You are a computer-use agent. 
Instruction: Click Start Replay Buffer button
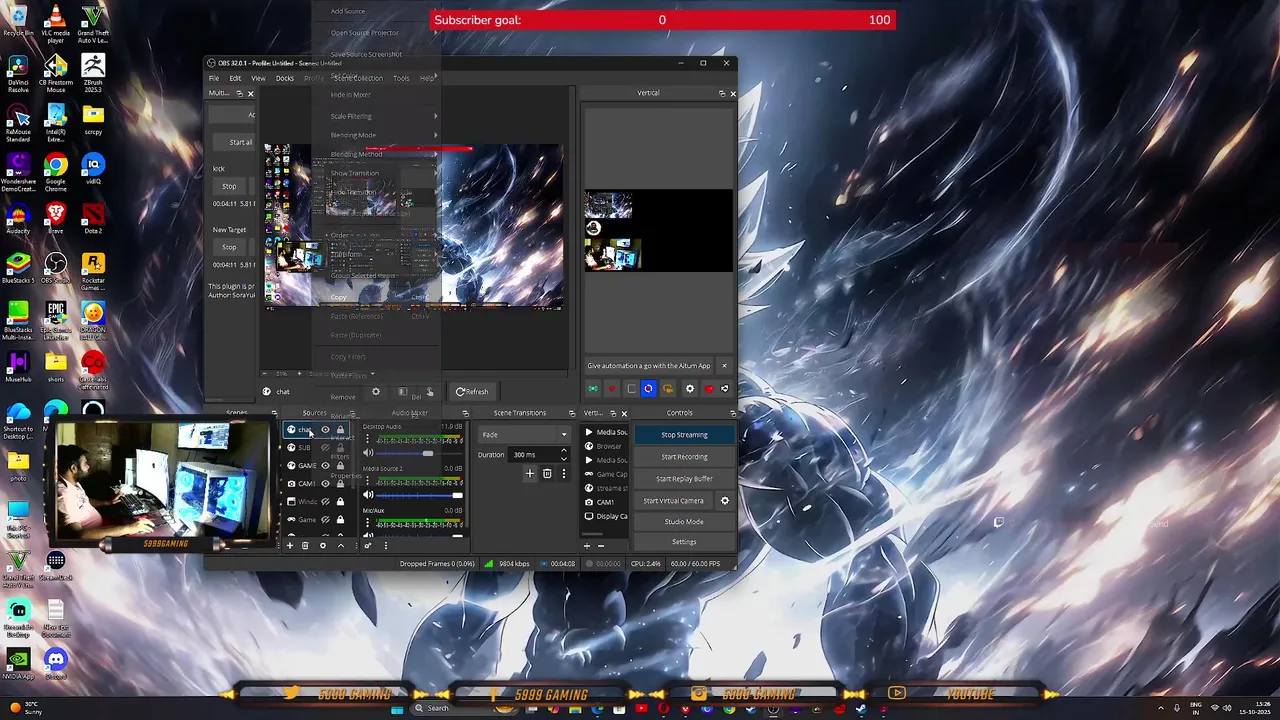(x=684, y=479)
